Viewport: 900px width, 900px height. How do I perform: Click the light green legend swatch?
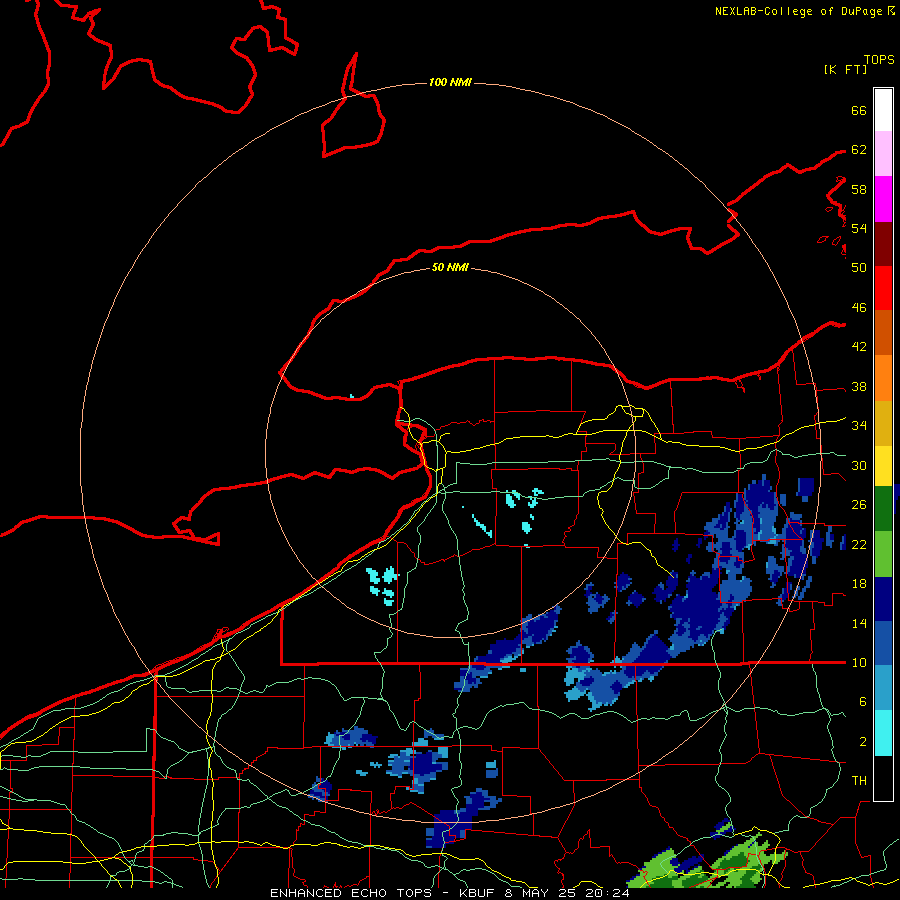pyautogui.click(x=883, y=554)
